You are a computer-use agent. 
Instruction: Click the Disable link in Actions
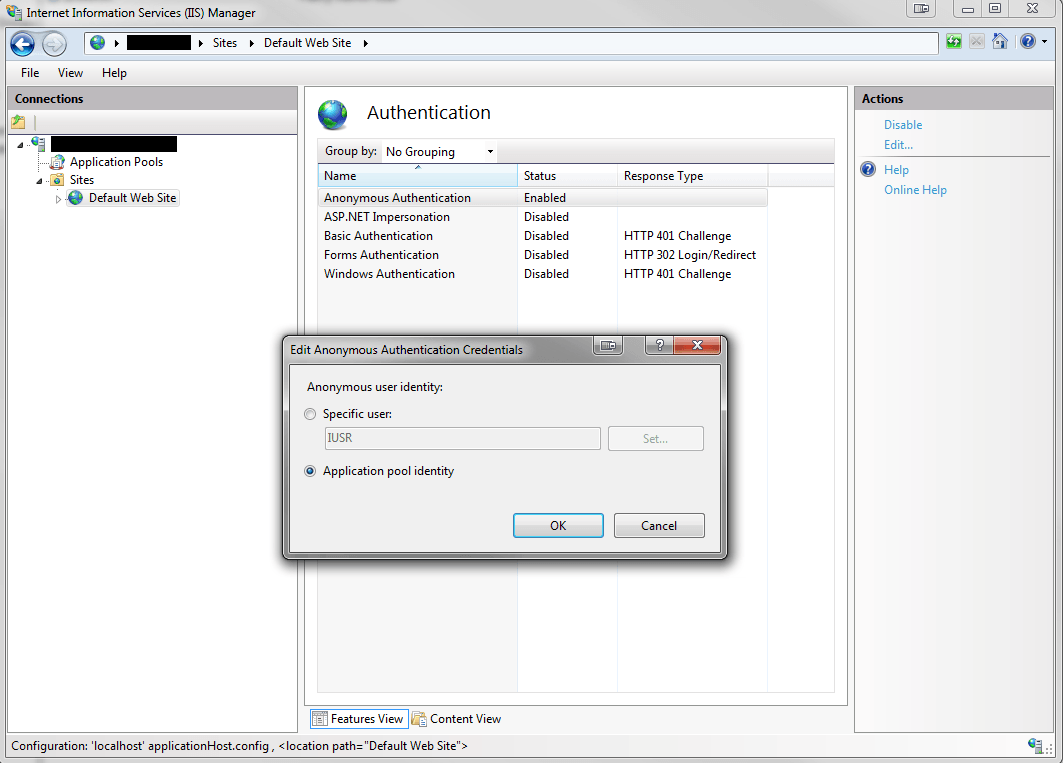point(902,125)
